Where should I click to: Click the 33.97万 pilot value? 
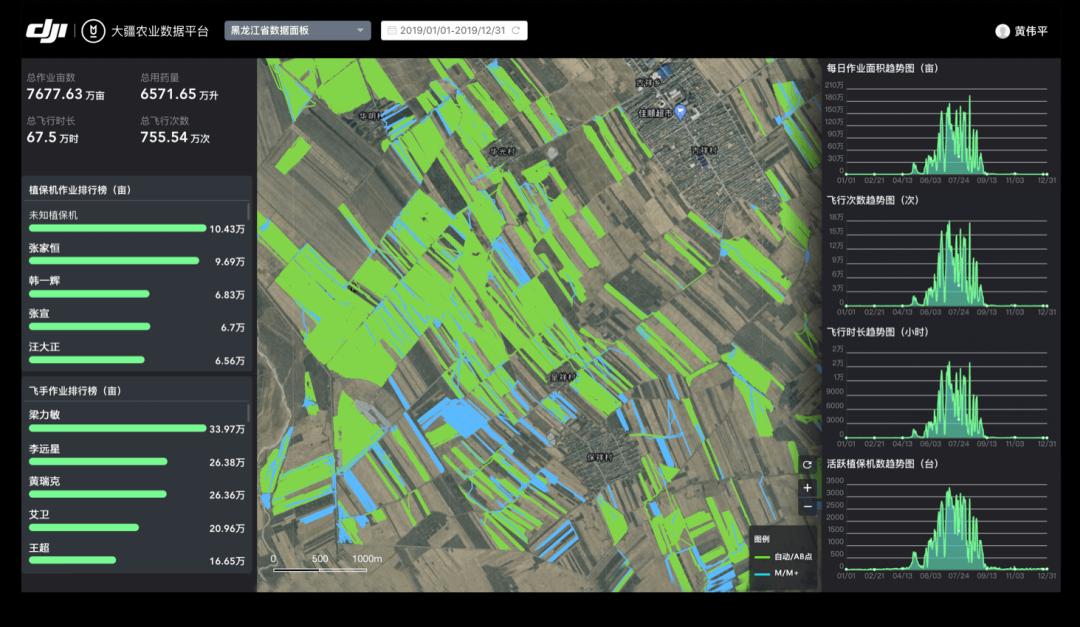(x=227, y=429)
